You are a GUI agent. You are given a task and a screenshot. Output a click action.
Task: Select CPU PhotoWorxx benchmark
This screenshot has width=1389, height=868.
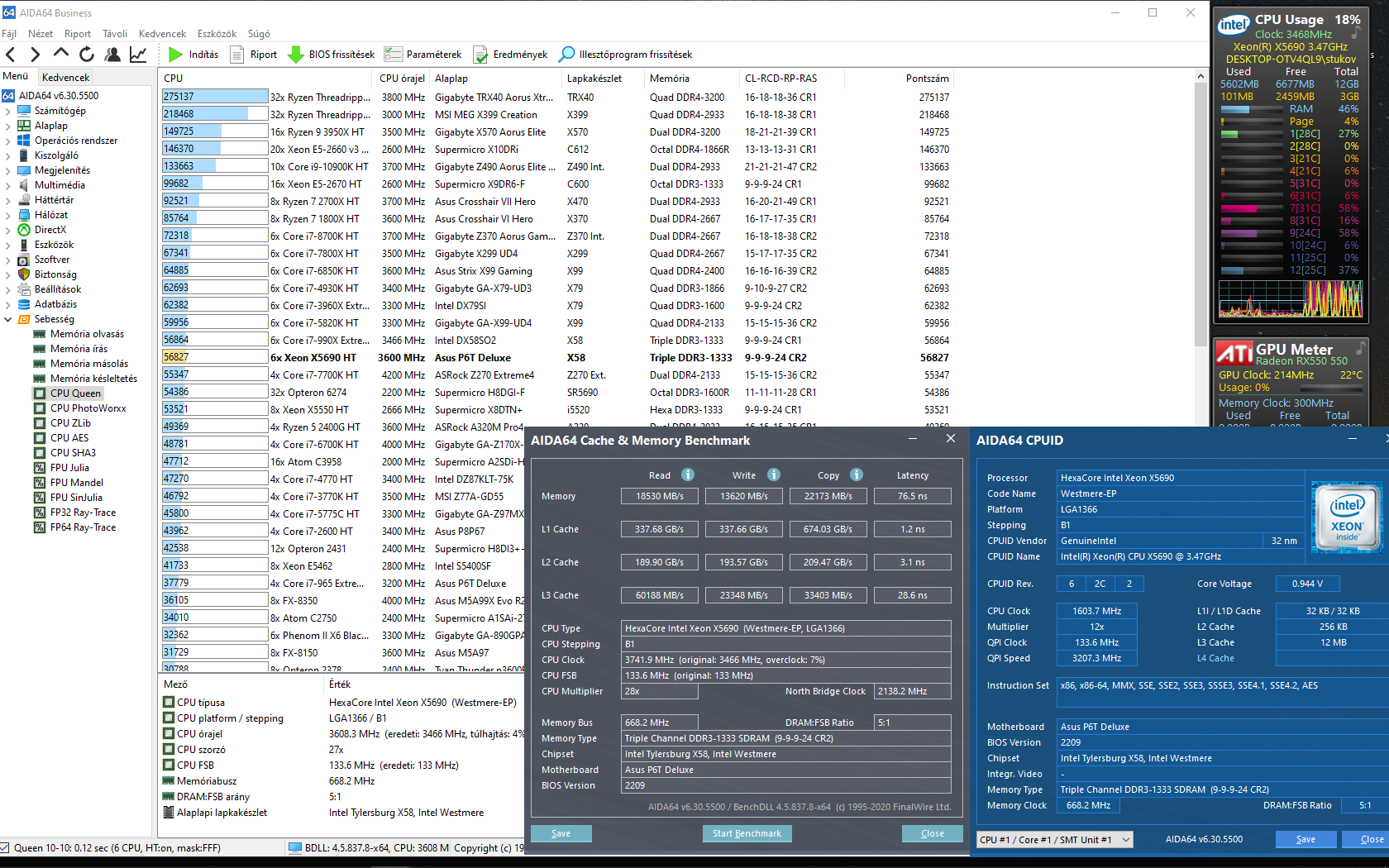pyautogui.click(x=88, y=408)
